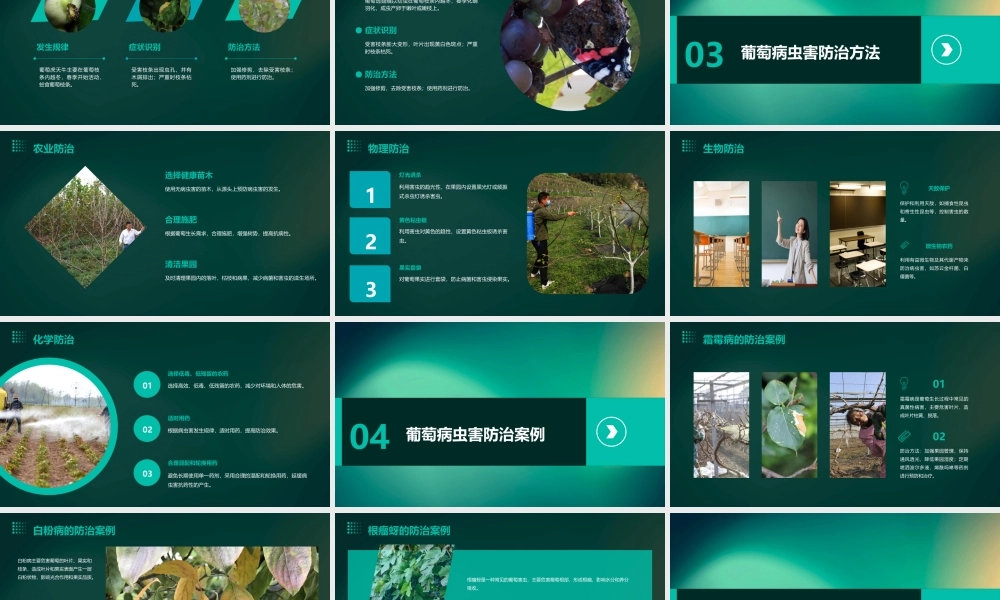
Task: Click the 01 circle badge in 化学防治 slide
Action: click(147, 384)
